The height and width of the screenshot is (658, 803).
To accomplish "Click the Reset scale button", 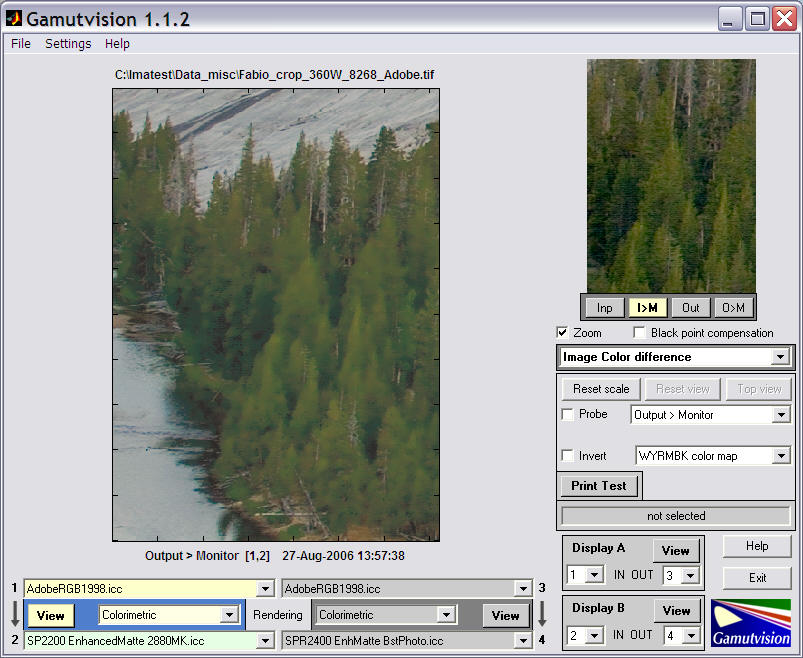I will click(x=601, y=389).
